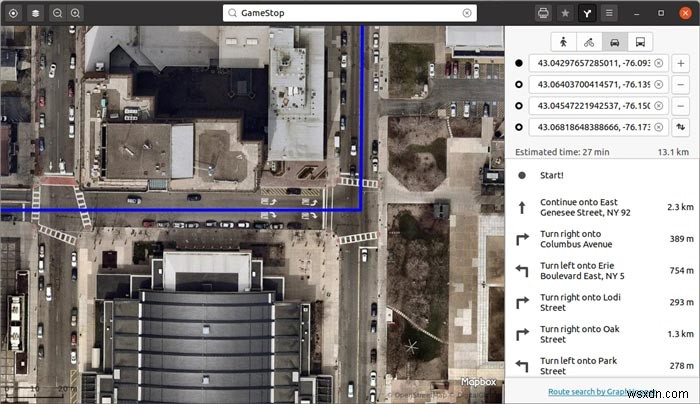Zoom in the map view
Image resolution: width=700 pixels, height=404 pixels.
point(75,13)
